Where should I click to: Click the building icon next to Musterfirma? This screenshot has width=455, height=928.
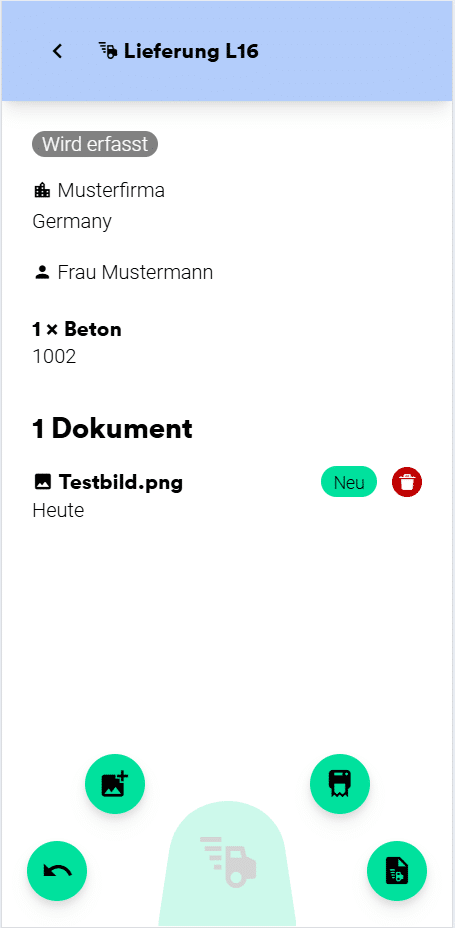(x=41, y=191)
